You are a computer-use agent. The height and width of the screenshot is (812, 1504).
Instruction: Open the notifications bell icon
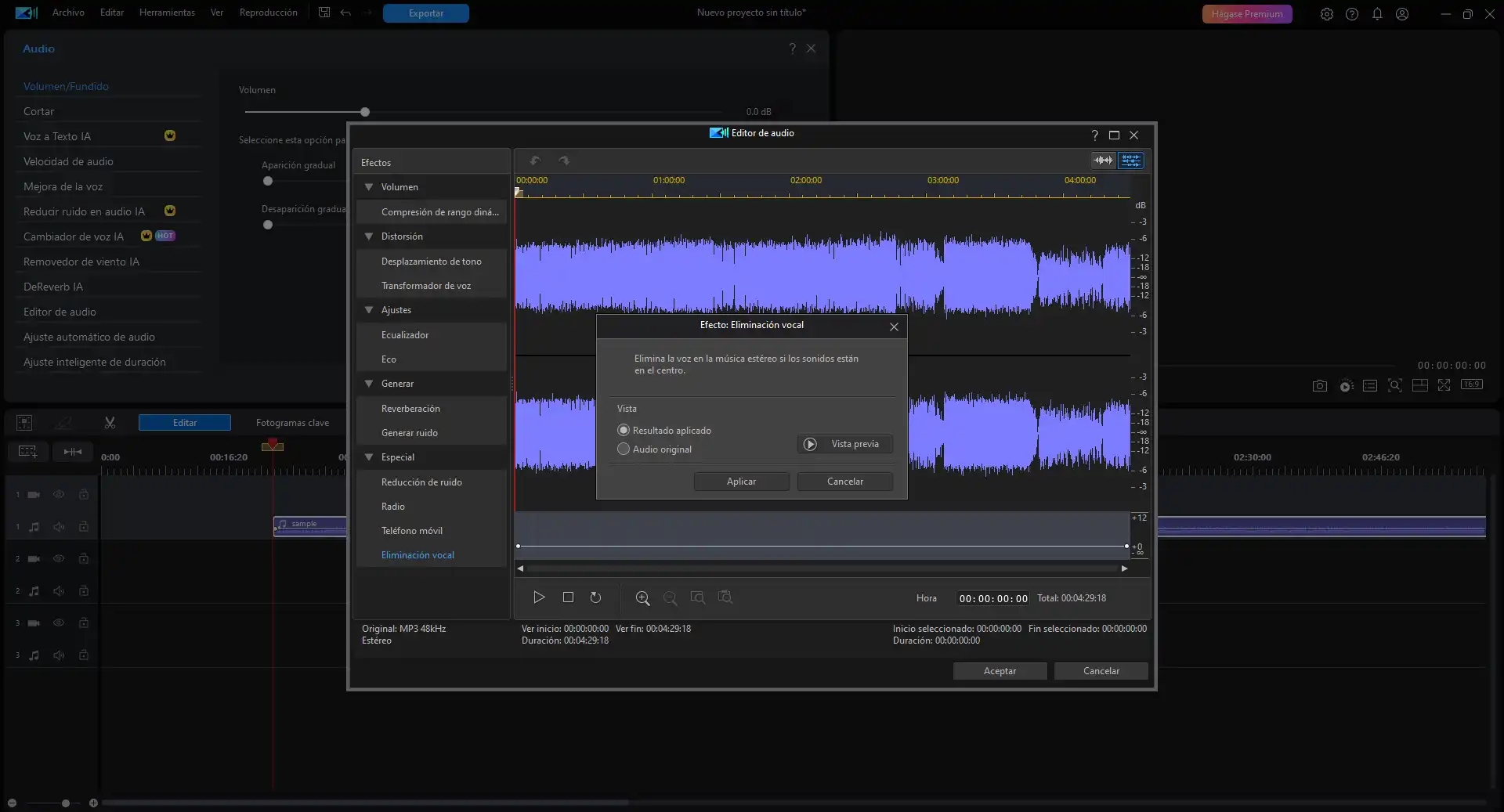click(x=1376, y=14)
